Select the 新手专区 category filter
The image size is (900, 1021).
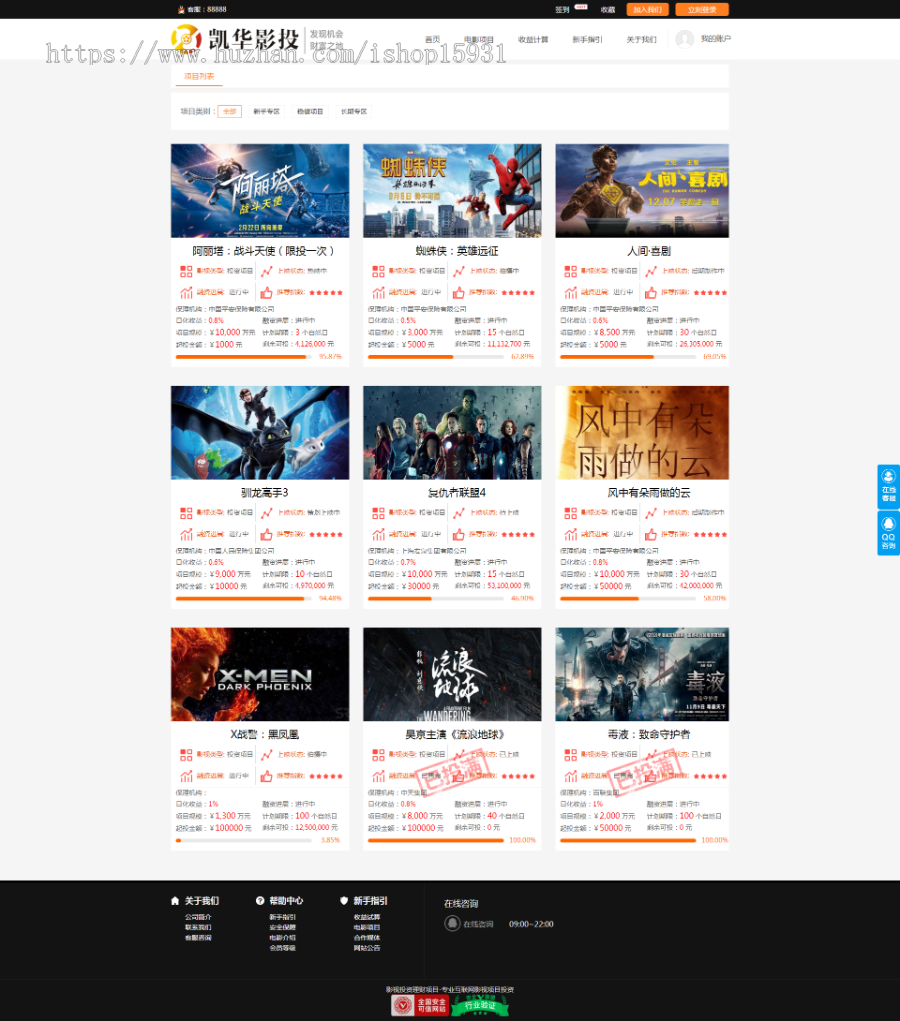click(266, 111)
